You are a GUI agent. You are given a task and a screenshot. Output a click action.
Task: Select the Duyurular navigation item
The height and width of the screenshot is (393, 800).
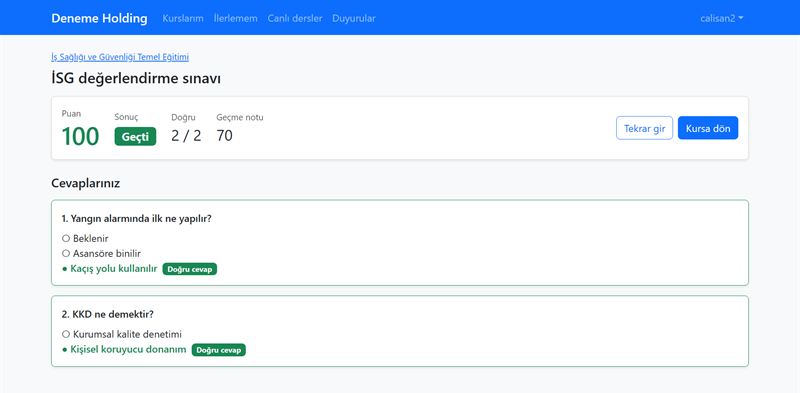pyautogui.click(x=354, y=18)
